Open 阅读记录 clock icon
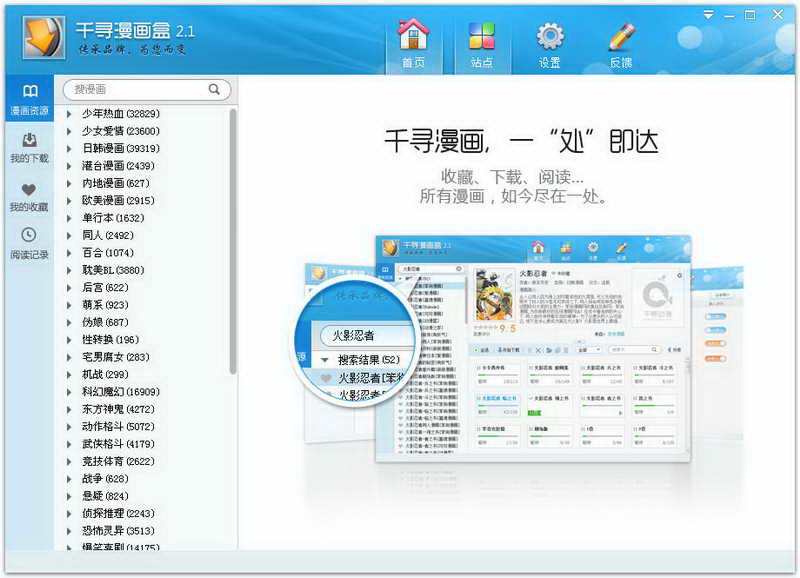This screenshot has width=800, height=578. (30, 244)
